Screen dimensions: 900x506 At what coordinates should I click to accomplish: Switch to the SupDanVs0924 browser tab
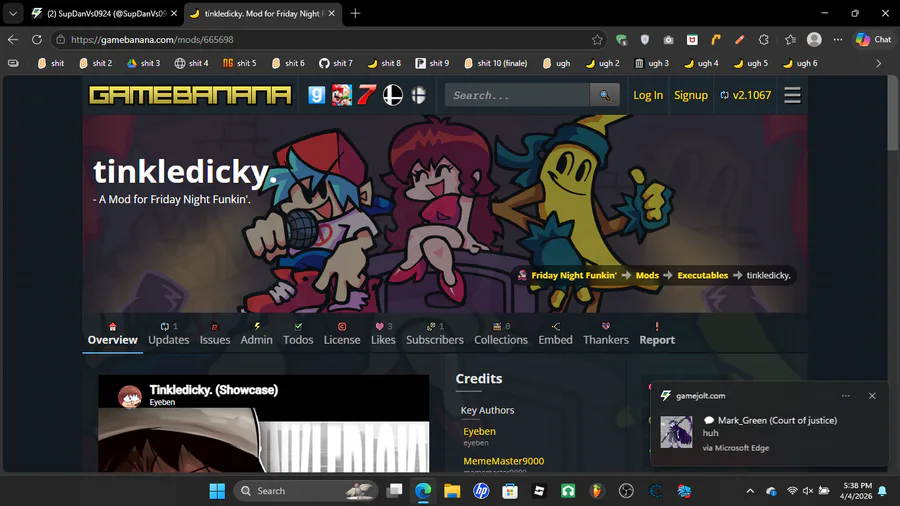(104, 13)
